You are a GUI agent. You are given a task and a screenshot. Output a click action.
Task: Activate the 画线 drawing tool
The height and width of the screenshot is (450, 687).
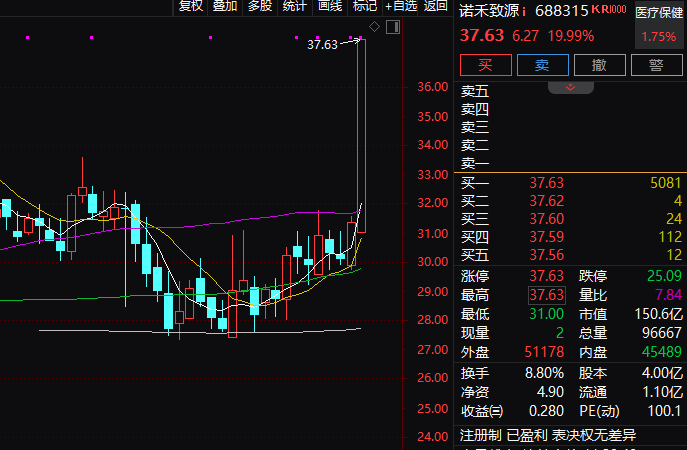[329, 6]
